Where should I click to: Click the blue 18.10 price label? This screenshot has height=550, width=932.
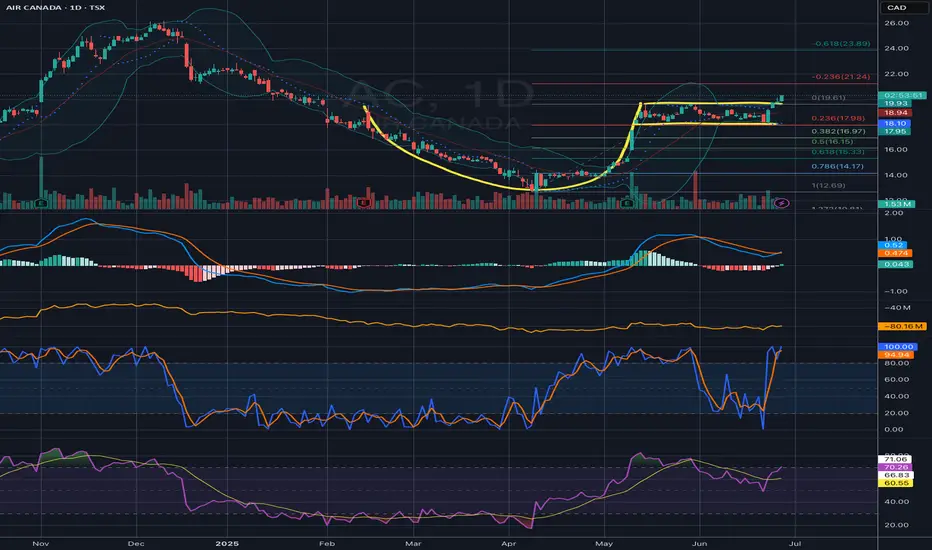pyautogui.click(x=895, y=123)
